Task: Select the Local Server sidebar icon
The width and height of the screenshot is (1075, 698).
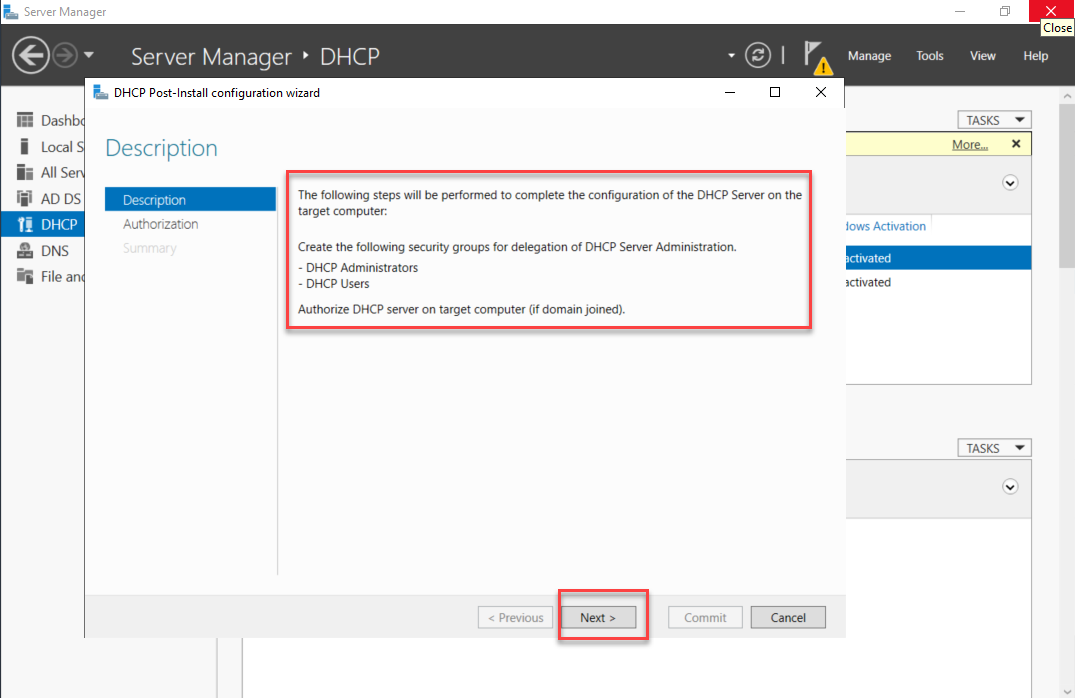Action: 25,146
